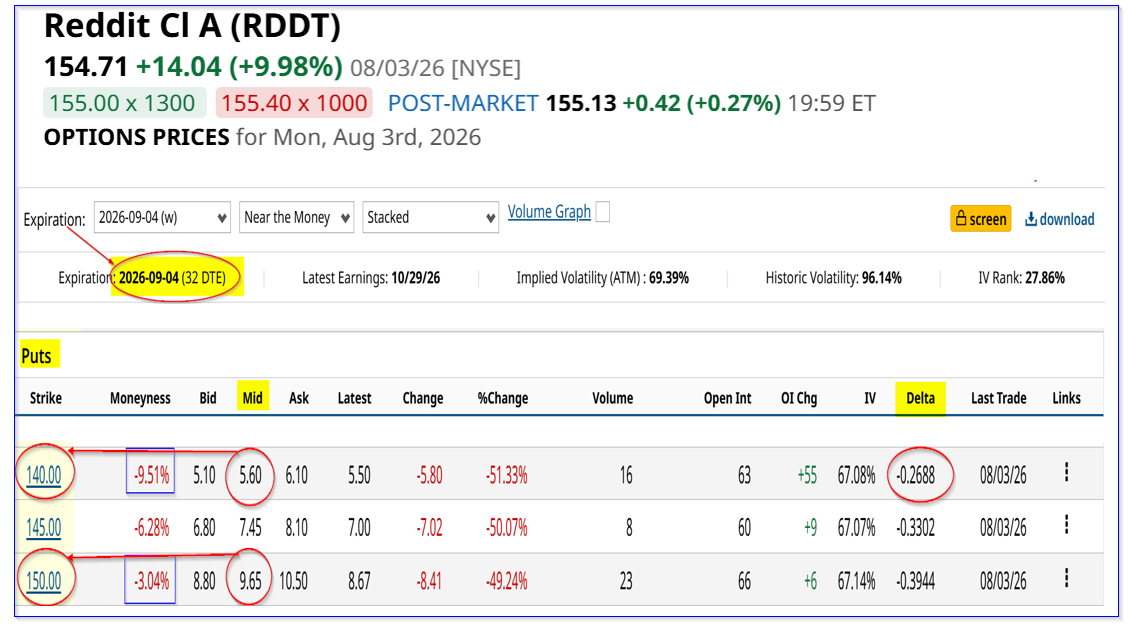This screenshot has width=1128, height=626.
Task: Expand the Near the Money dropdown
Action: coord(296,217)
